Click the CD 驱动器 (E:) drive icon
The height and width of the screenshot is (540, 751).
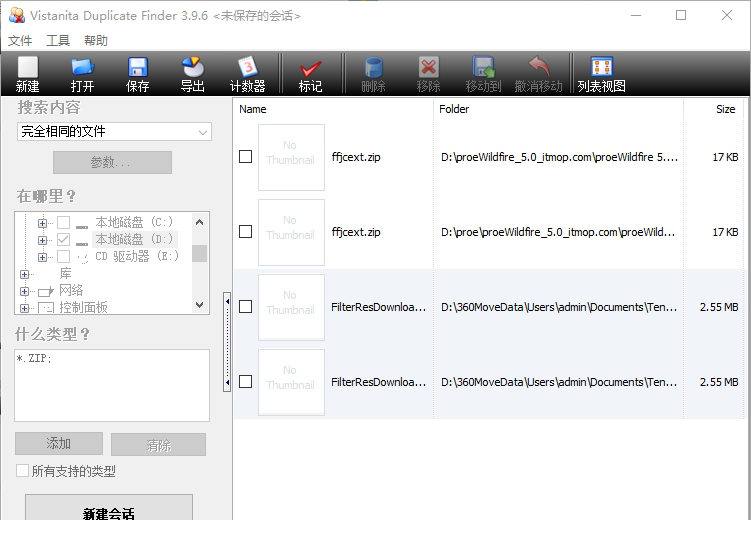82,257
